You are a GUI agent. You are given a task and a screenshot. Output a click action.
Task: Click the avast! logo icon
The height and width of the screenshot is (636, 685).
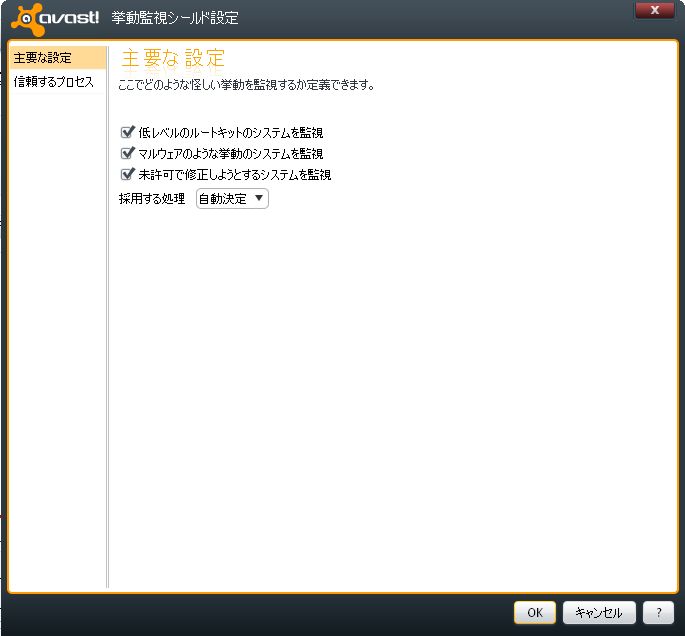[56, 18]
